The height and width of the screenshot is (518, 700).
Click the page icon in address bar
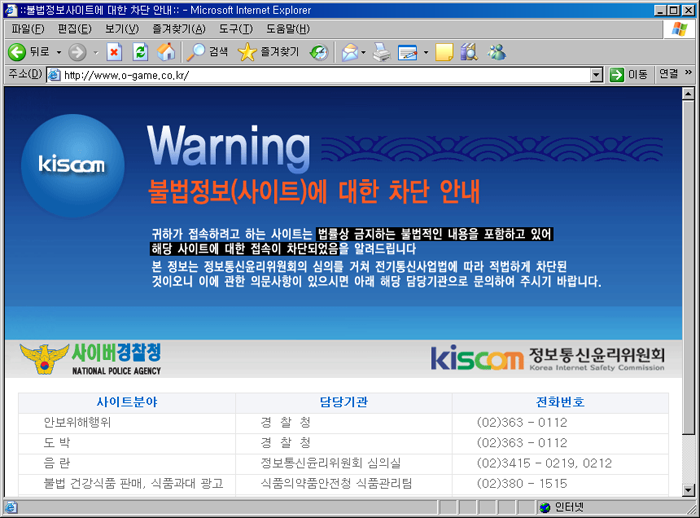point(54,75)
